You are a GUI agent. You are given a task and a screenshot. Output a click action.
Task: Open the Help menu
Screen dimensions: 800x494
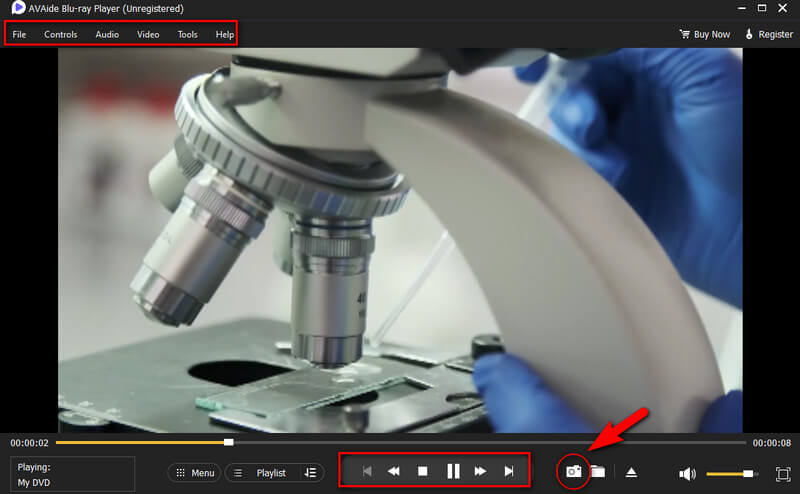[x=224, y=34]
